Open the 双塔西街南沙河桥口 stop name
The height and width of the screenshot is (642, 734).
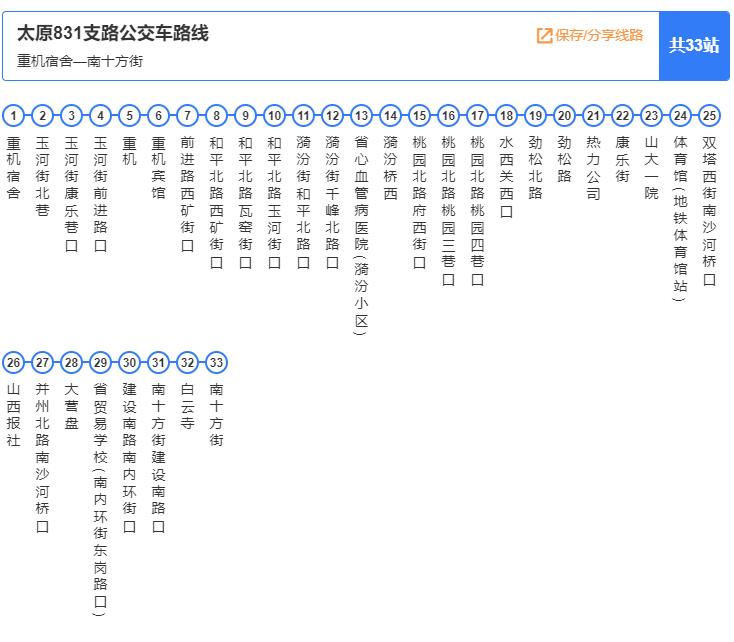(x=710, y=210)
